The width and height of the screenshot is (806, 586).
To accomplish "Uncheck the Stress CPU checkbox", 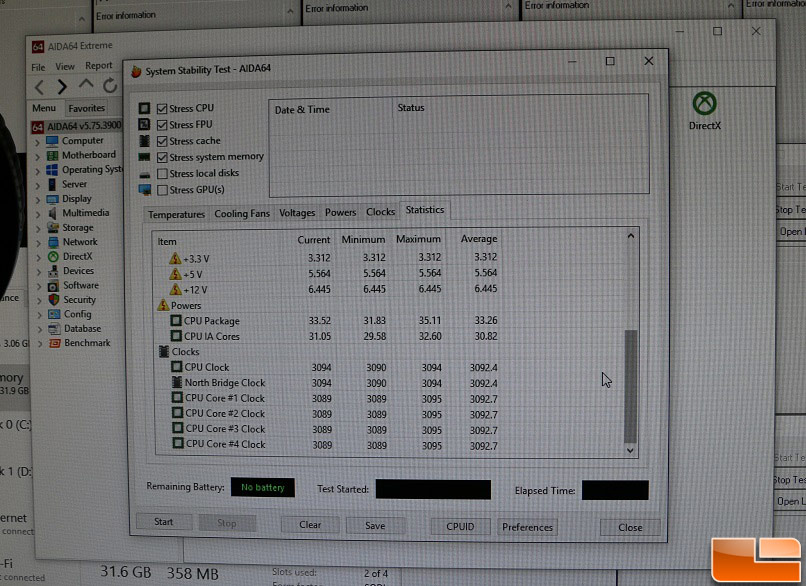I will tap(162, 108).
